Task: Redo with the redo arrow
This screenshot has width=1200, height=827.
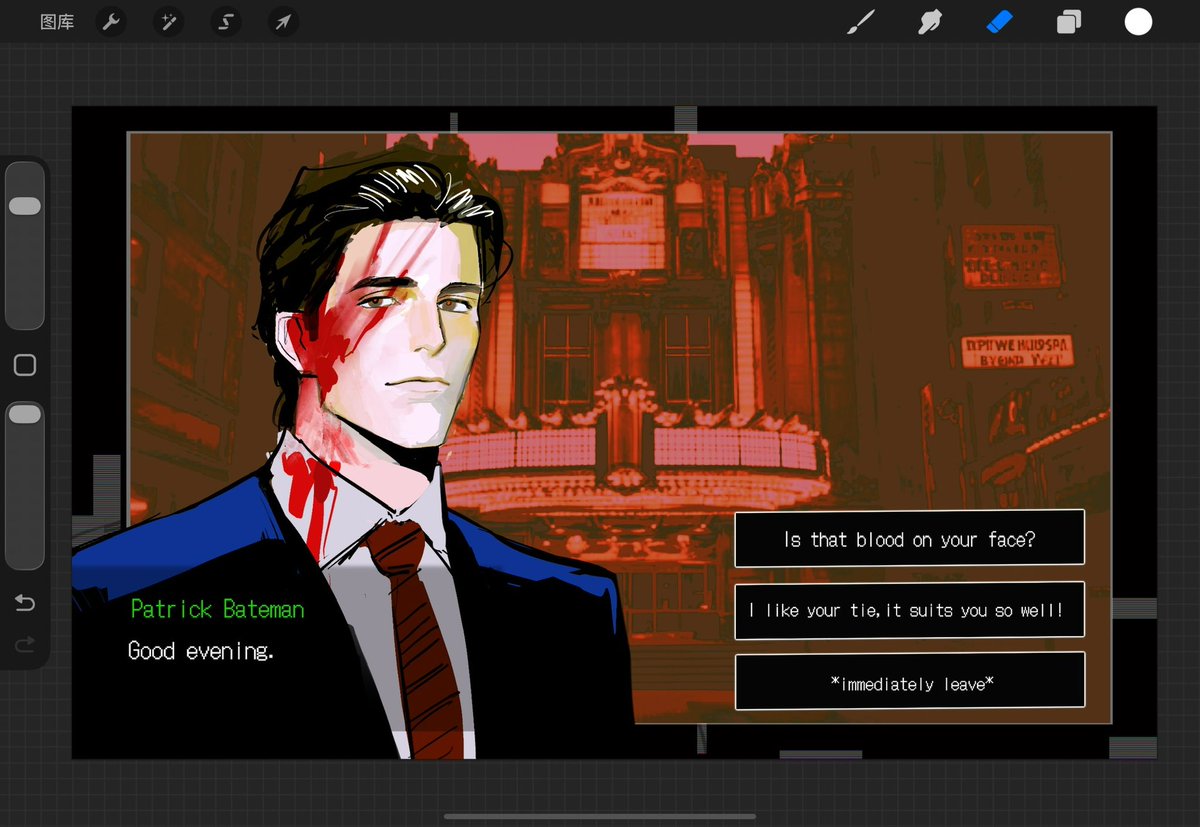Action: [x=25, y=645]
